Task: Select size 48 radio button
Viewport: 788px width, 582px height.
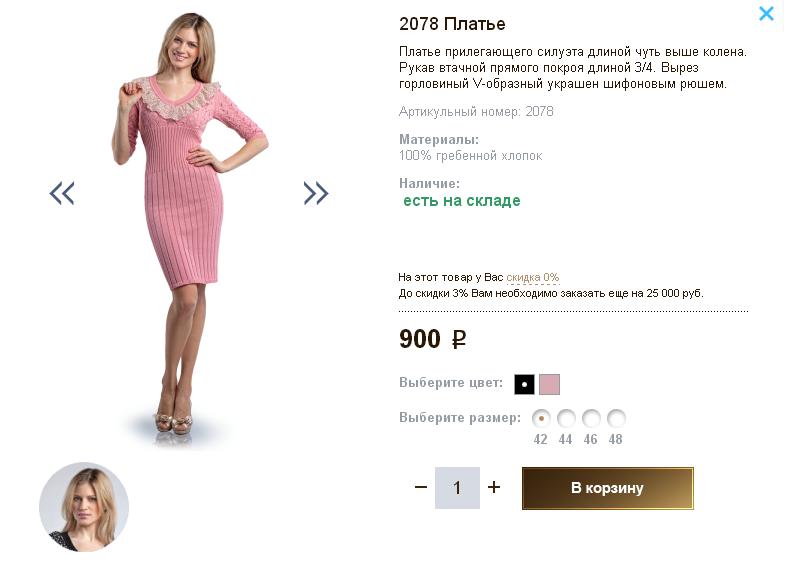Action: [x=616, y=418]
